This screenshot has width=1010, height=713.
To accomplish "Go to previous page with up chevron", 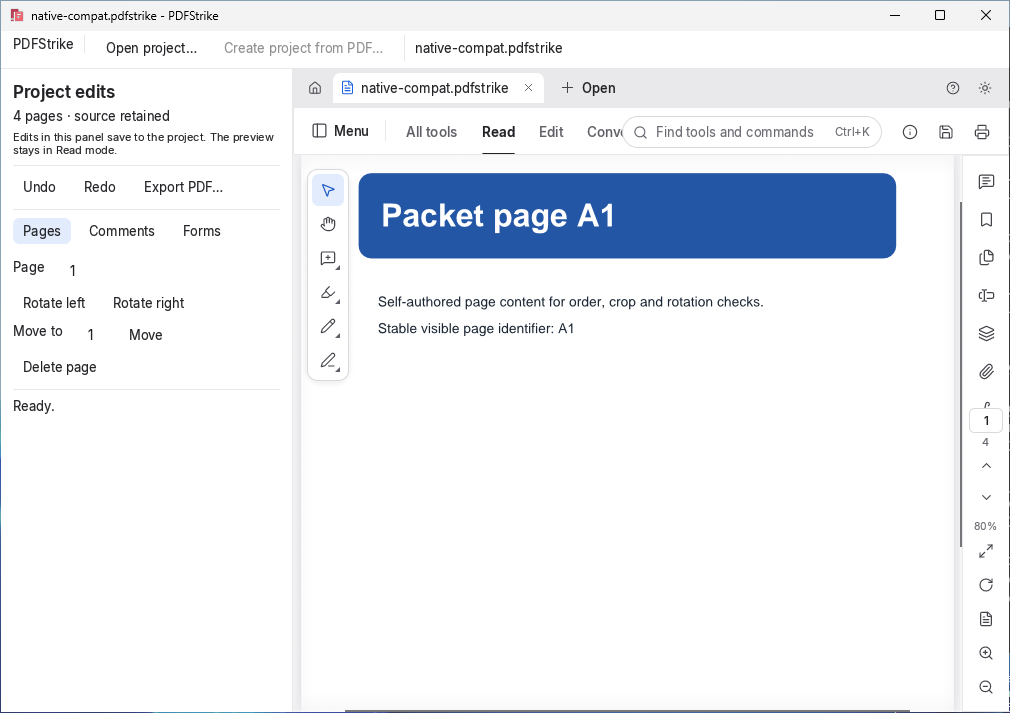I will point(986,466).
